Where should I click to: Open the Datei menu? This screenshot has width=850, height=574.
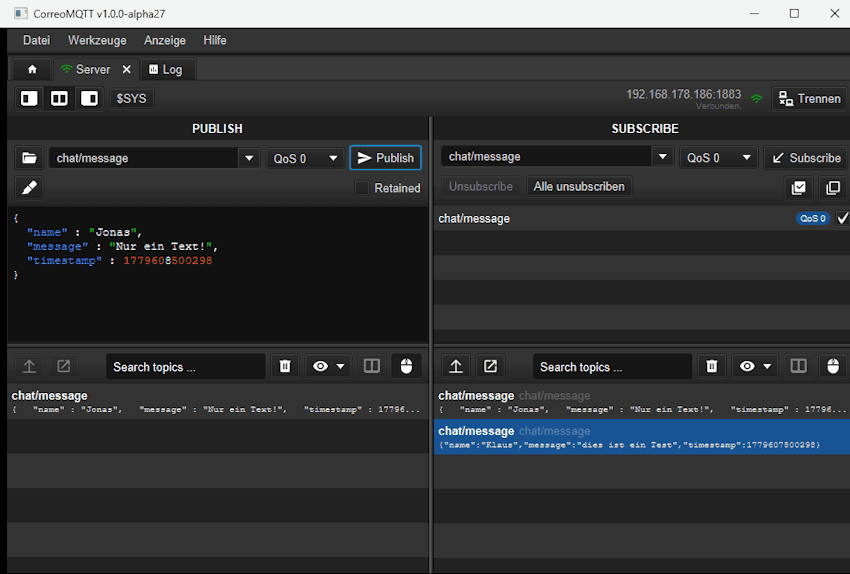click(x=36, y=40)
